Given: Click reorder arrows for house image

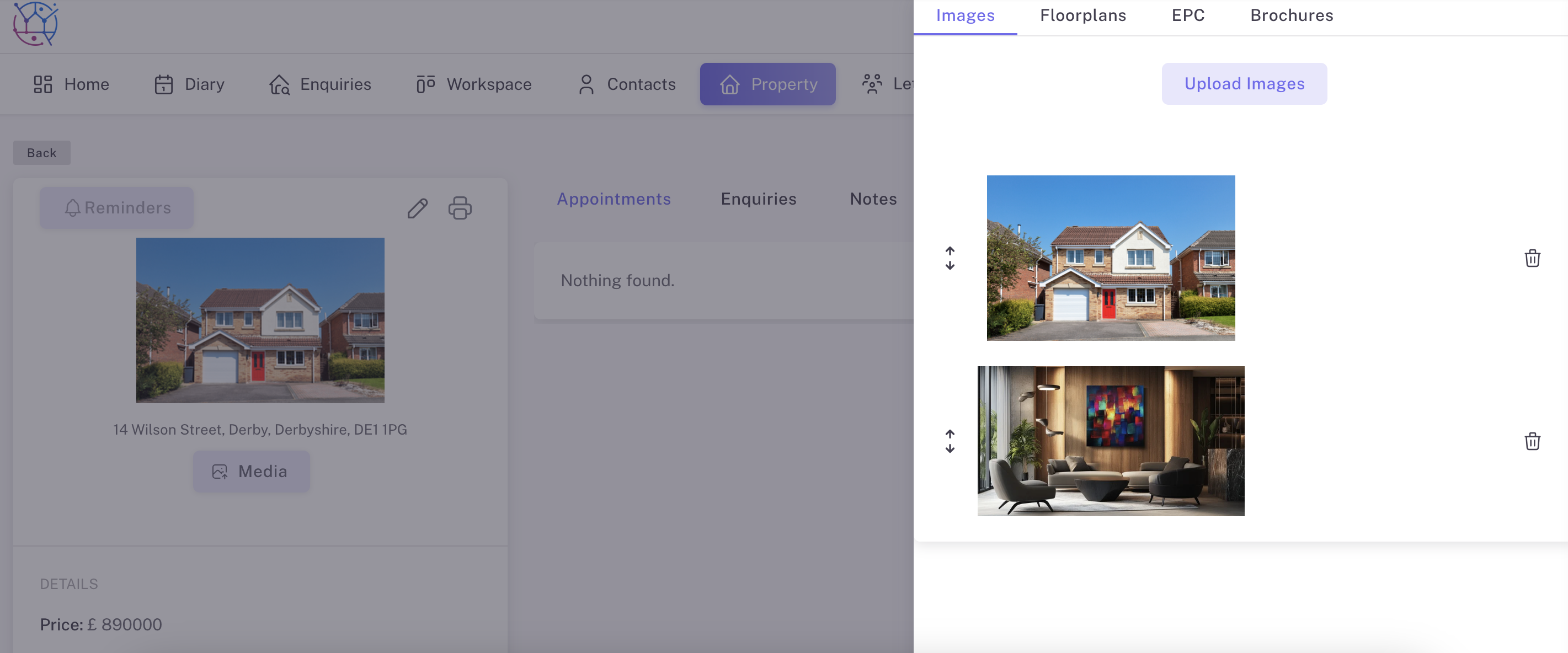Looking at the screenshot, I should (x=950, y=258).
